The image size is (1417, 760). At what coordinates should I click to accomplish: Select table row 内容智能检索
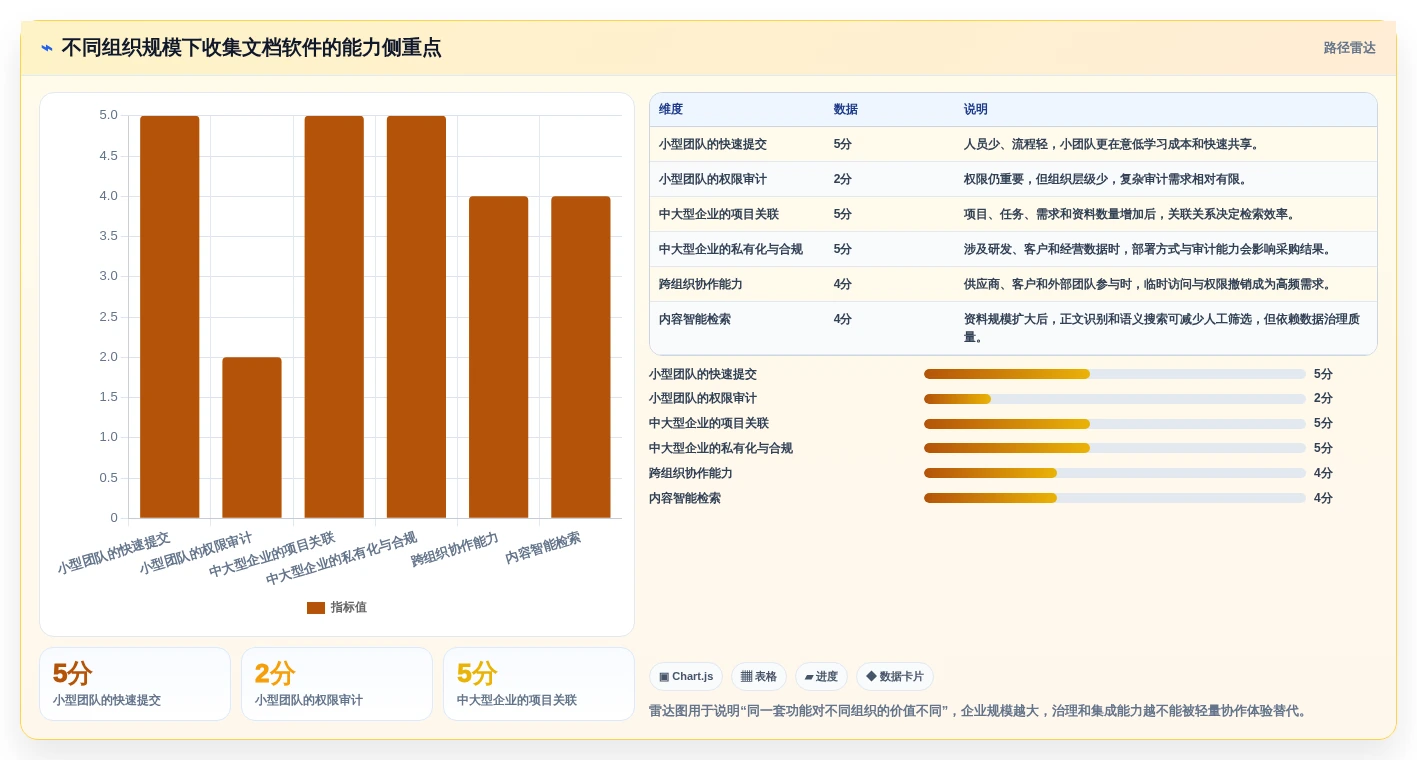[x=1013, y=328]
